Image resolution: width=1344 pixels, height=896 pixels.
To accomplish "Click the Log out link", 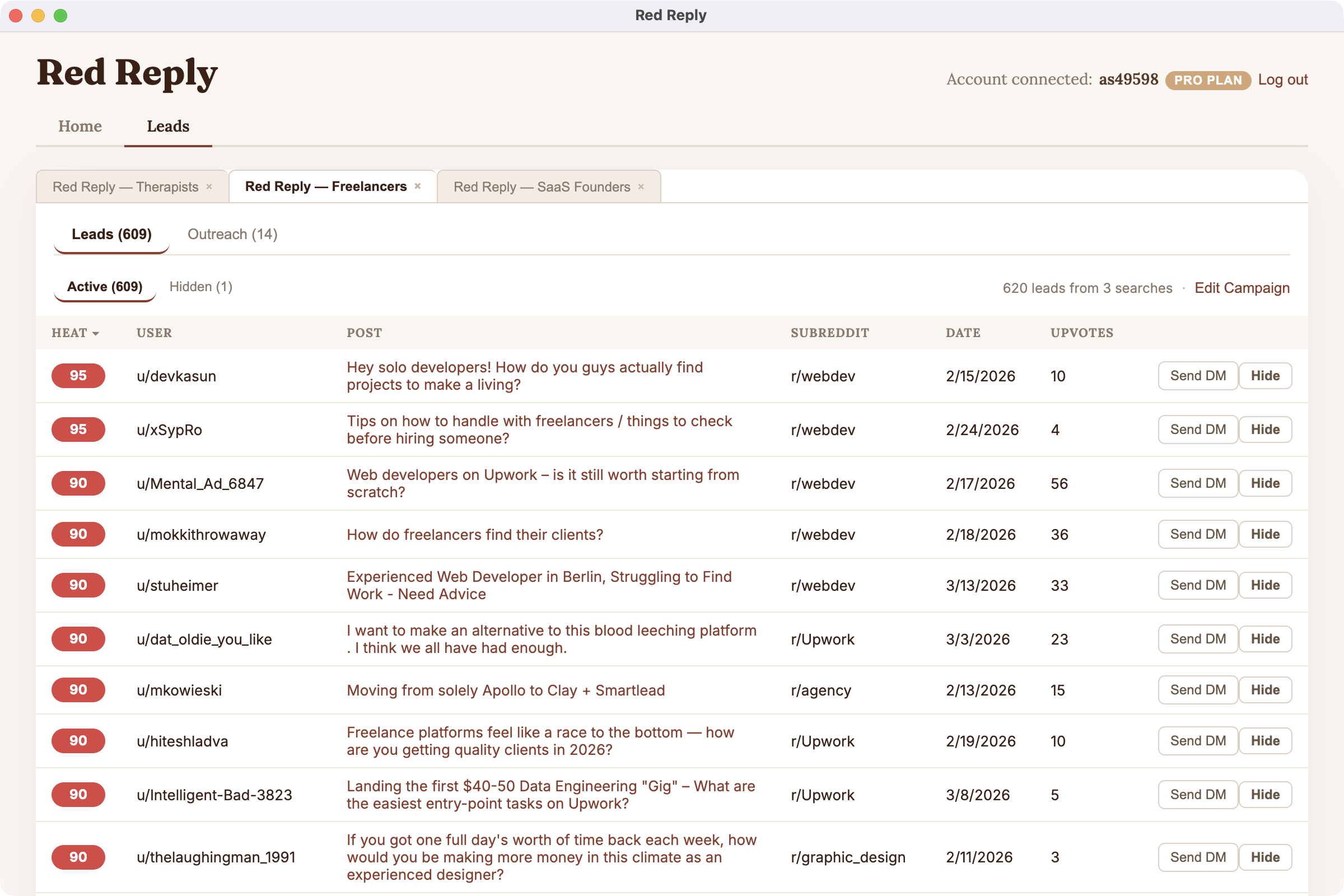I will pyautogui.click(x=1283, y=80).
